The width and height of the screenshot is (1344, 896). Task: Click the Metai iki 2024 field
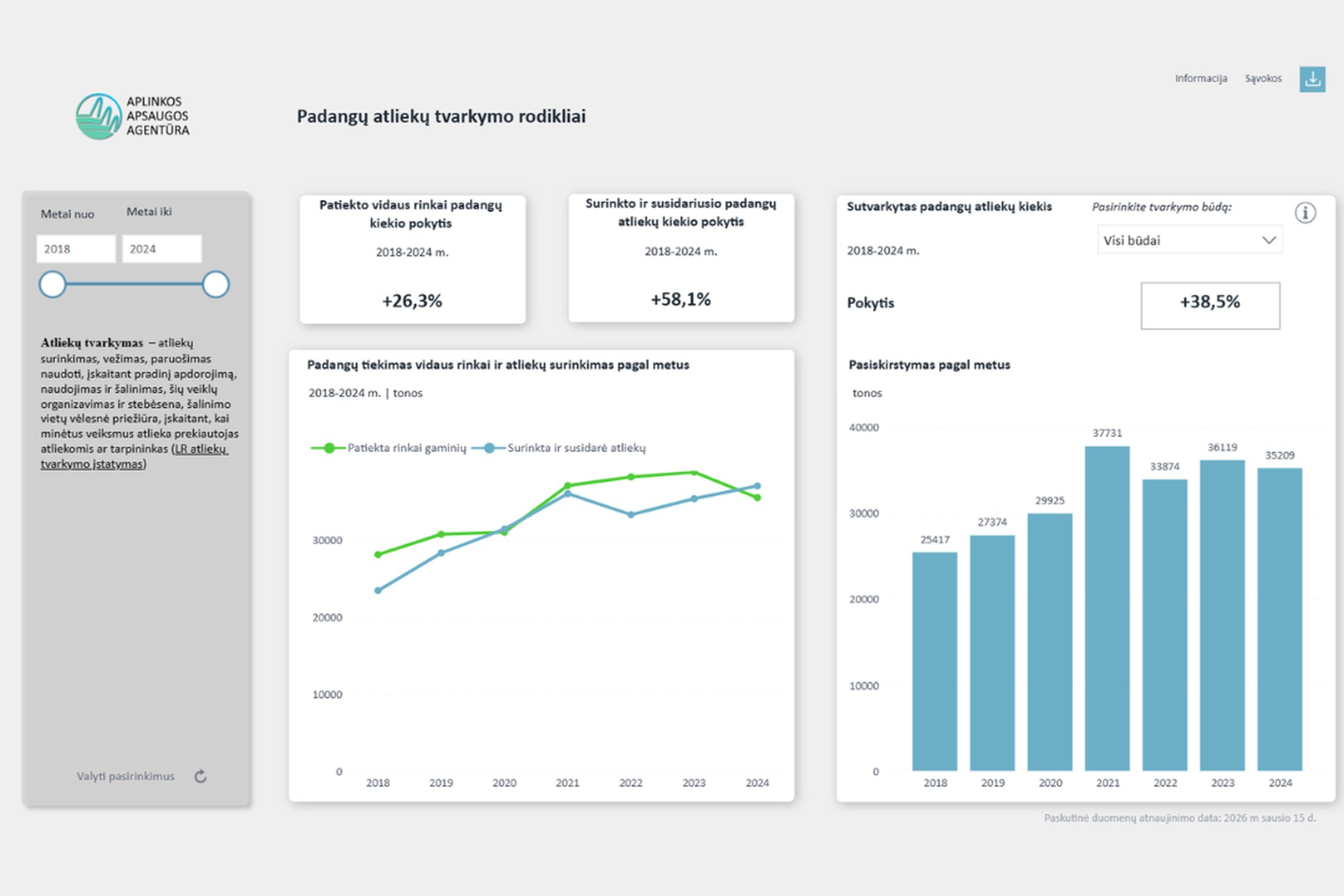[162, 249]
